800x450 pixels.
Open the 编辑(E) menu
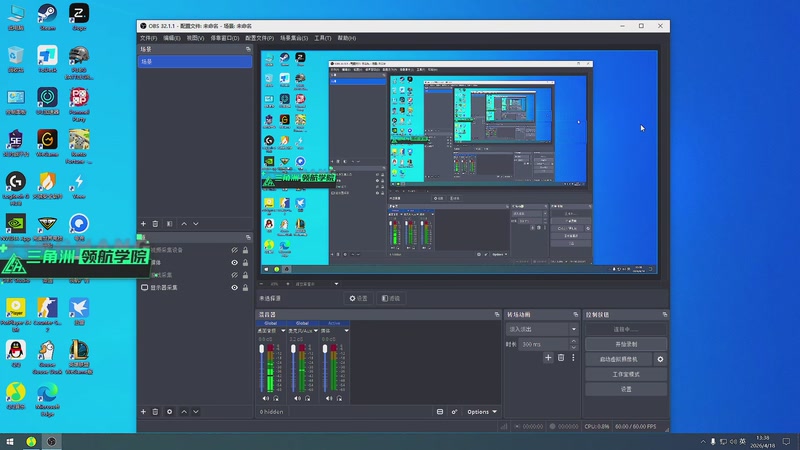[171, 38]
